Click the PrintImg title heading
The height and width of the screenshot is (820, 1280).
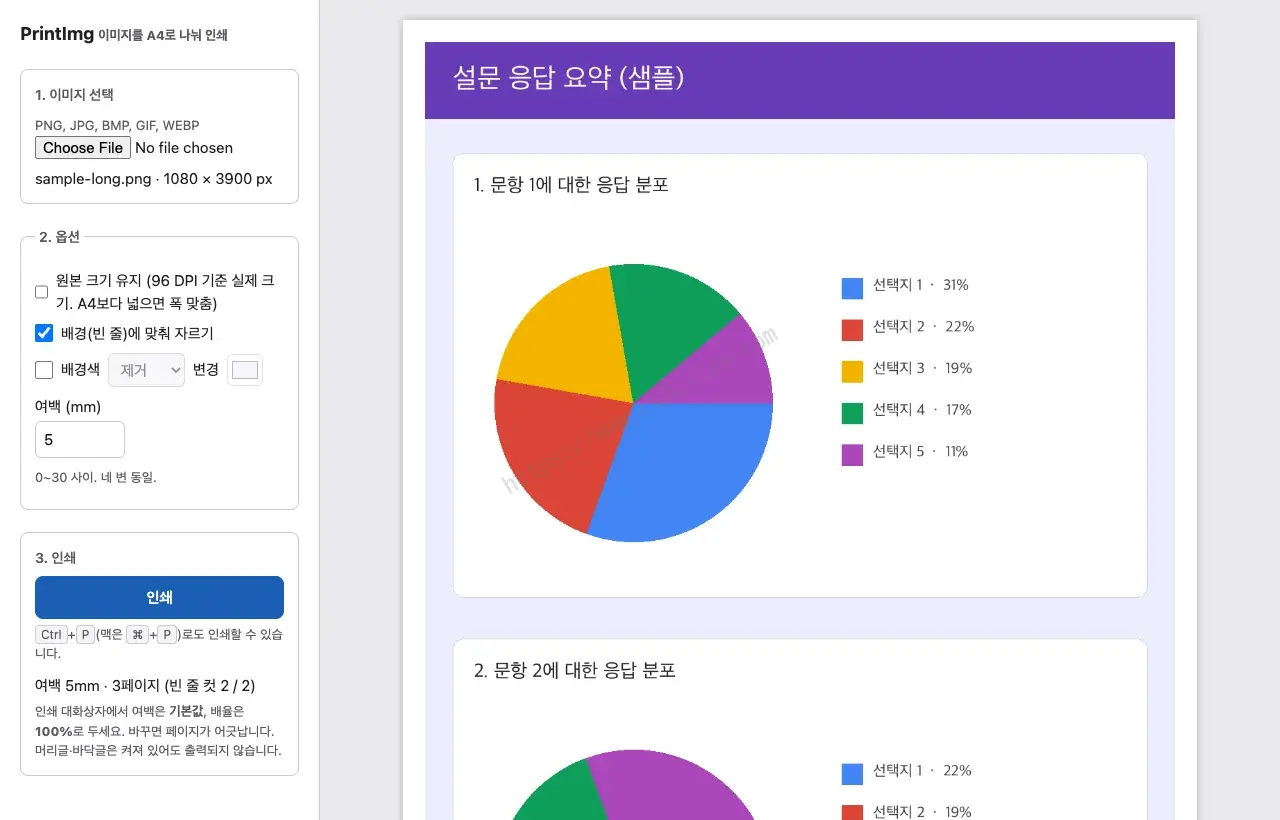(x=57, y=34)
